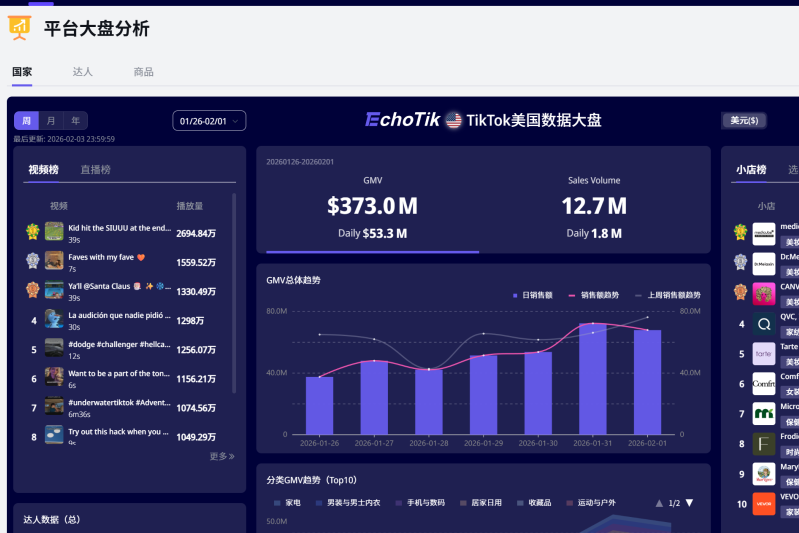Click the 2026-02-01 bar in GMV chart
This screenshot has height=533, width=799.
click(x=647, y=382)
